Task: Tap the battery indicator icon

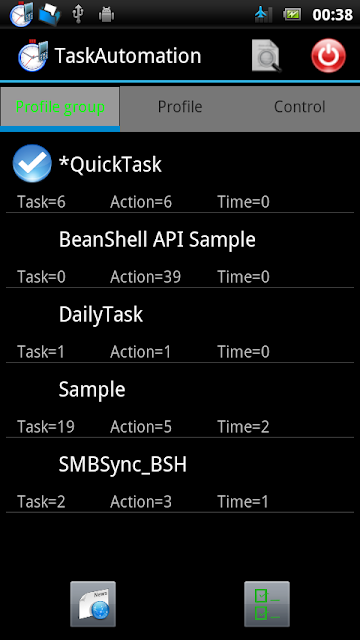Action: click(x=292, y=15)
